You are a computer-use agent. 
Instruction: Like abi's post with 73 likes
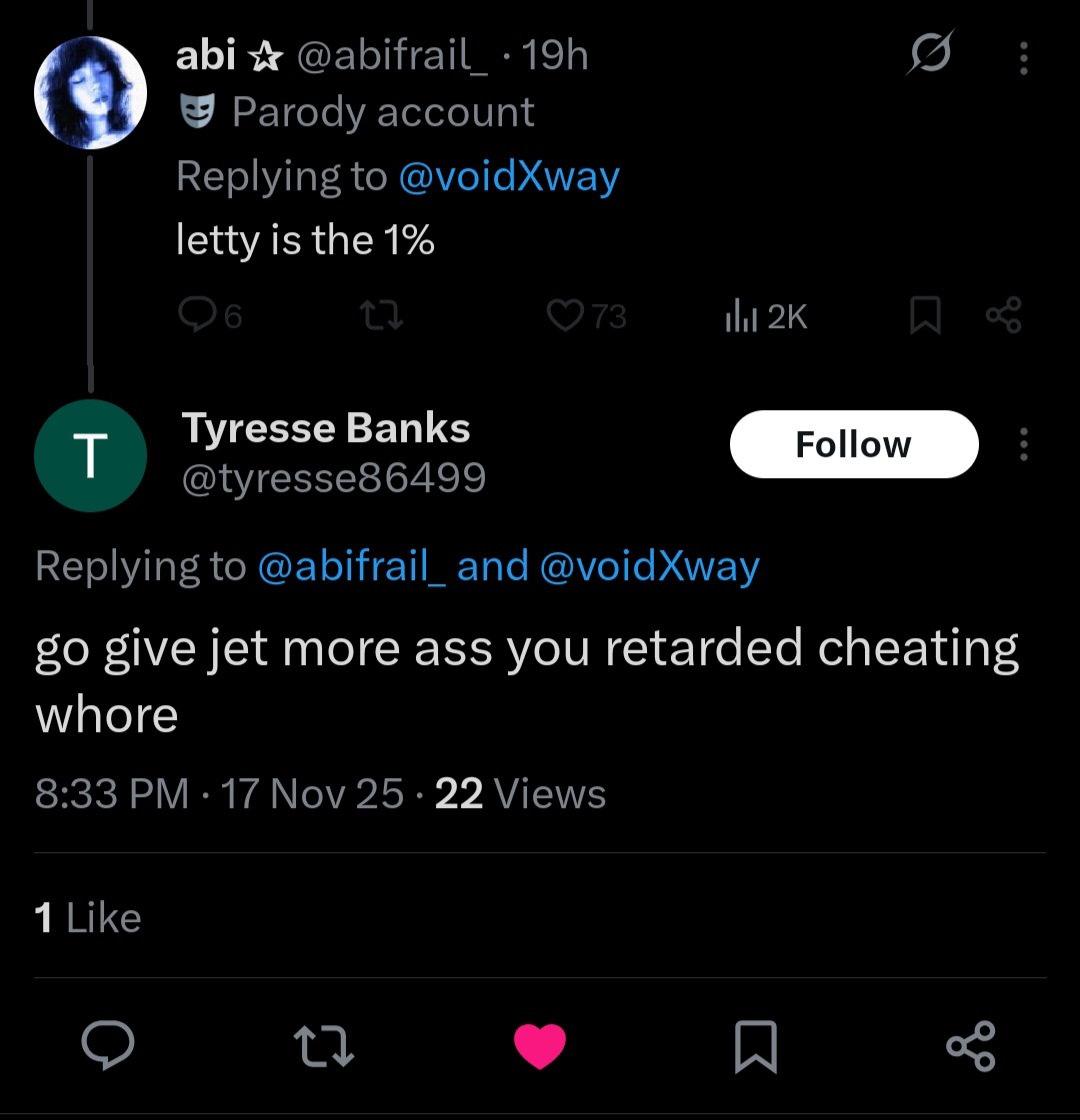click(x=564, y=317)
